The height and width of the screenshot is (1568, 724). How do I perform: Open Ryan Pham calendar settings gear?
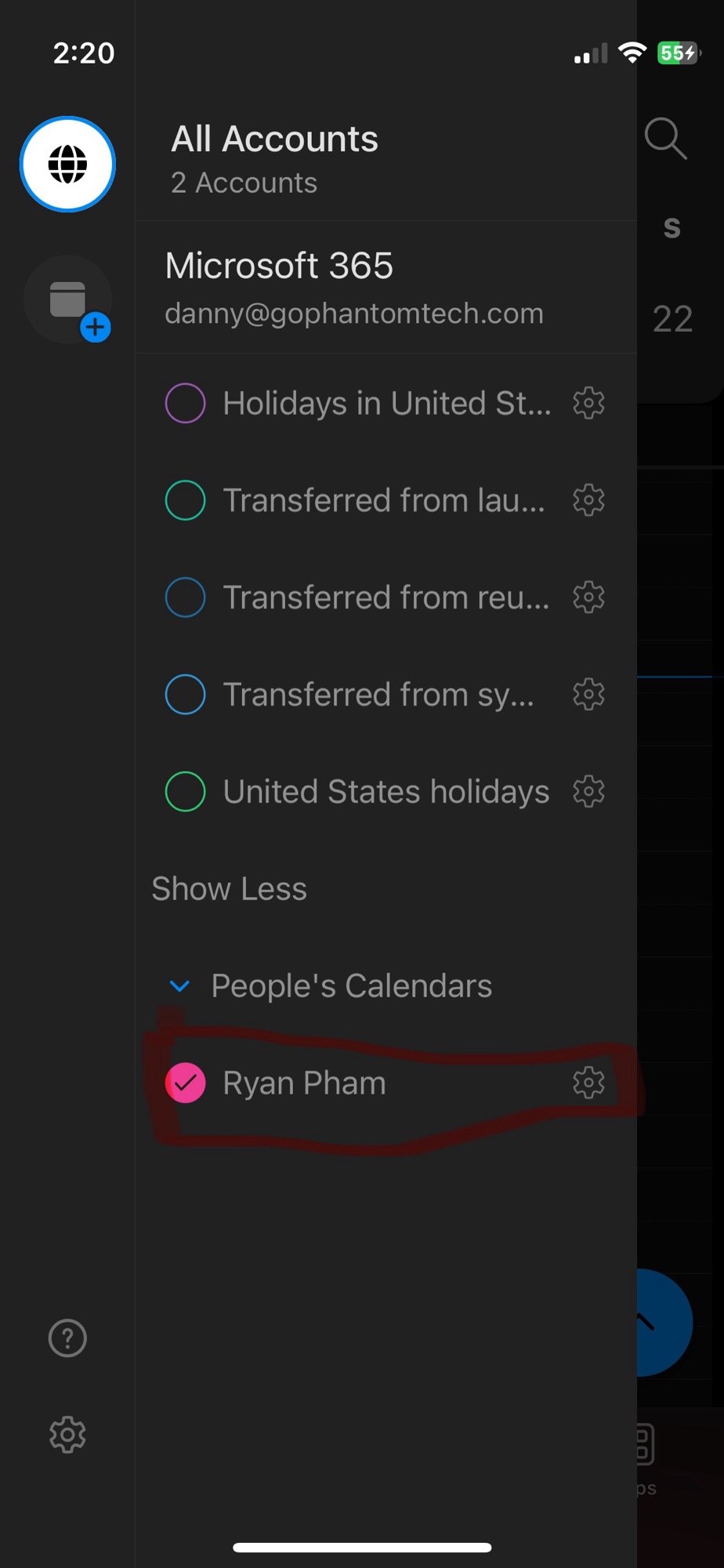(588, 1083)
